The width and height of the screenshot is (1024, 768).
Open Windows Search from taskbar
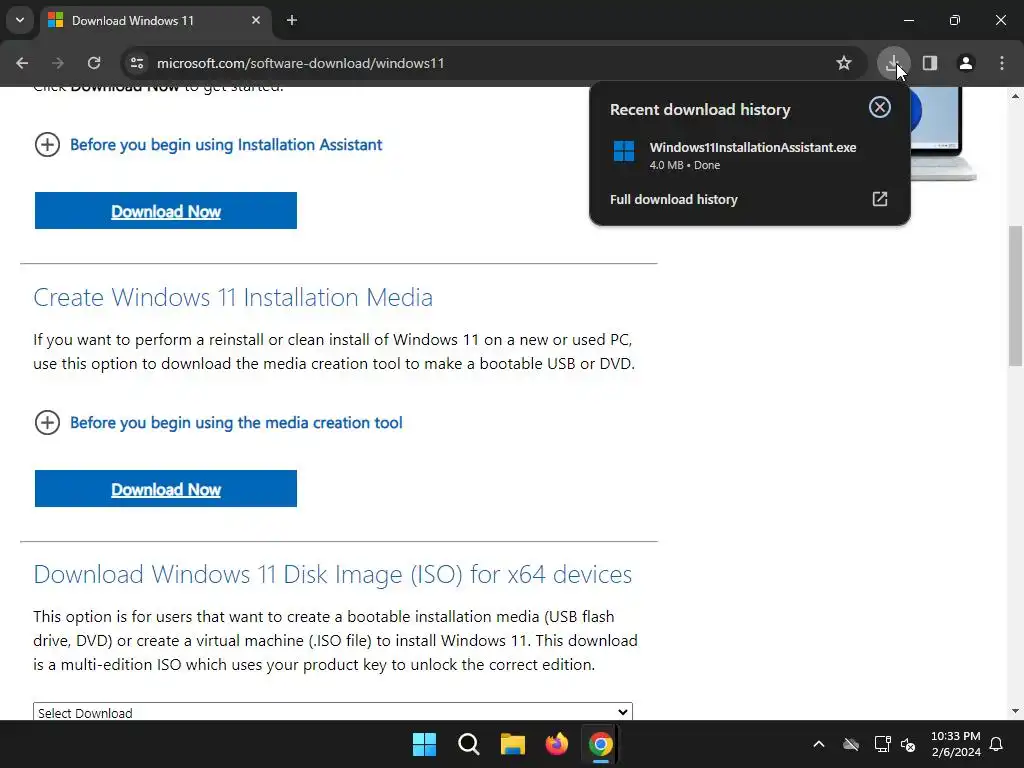(469, 744)
